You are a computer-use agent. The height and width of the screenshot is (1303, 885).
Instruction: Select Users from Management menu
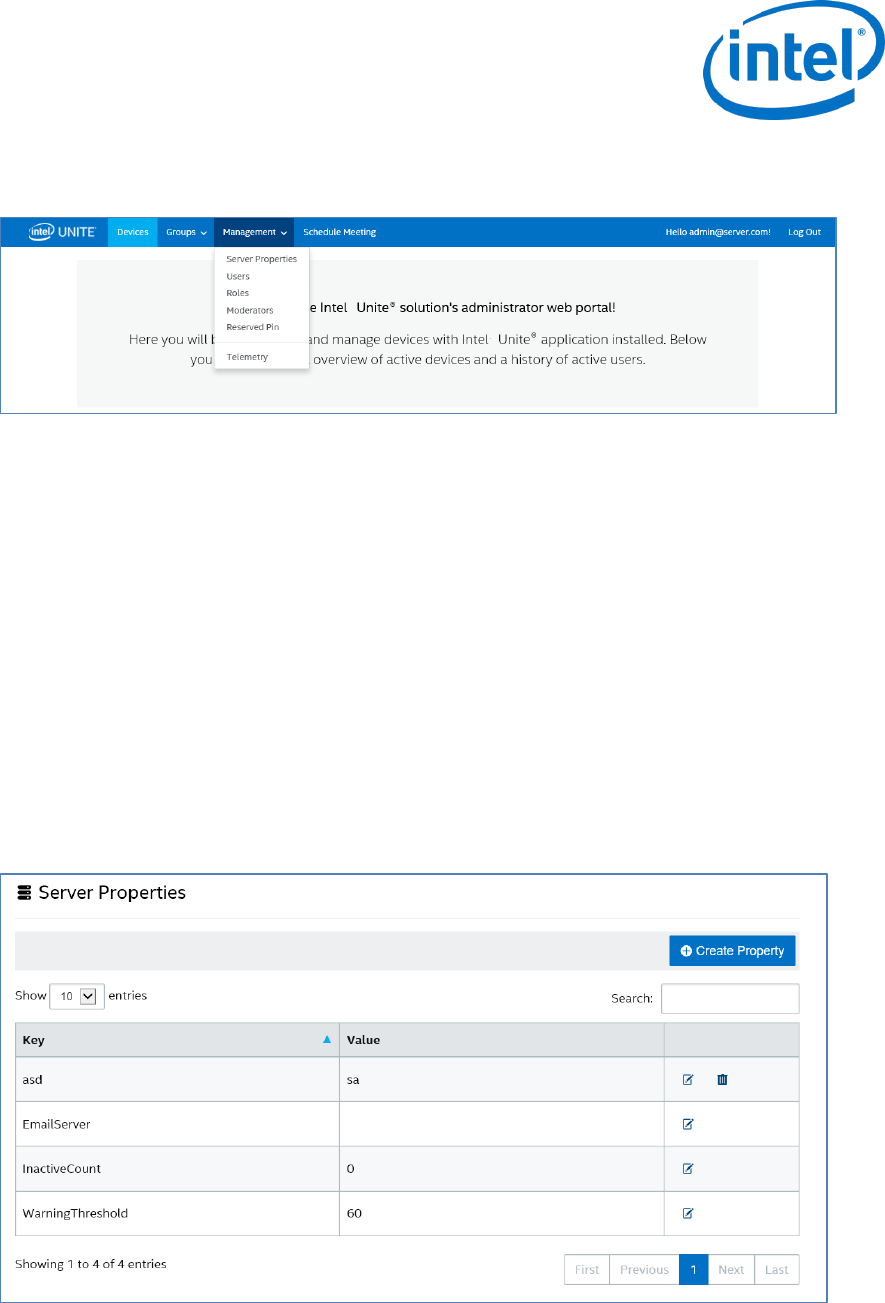239,276
